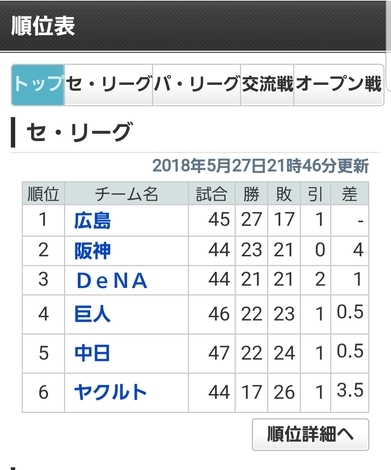Click the チーム名 column header
Viewport: 391px width, 470px height.
coord(127,193)
